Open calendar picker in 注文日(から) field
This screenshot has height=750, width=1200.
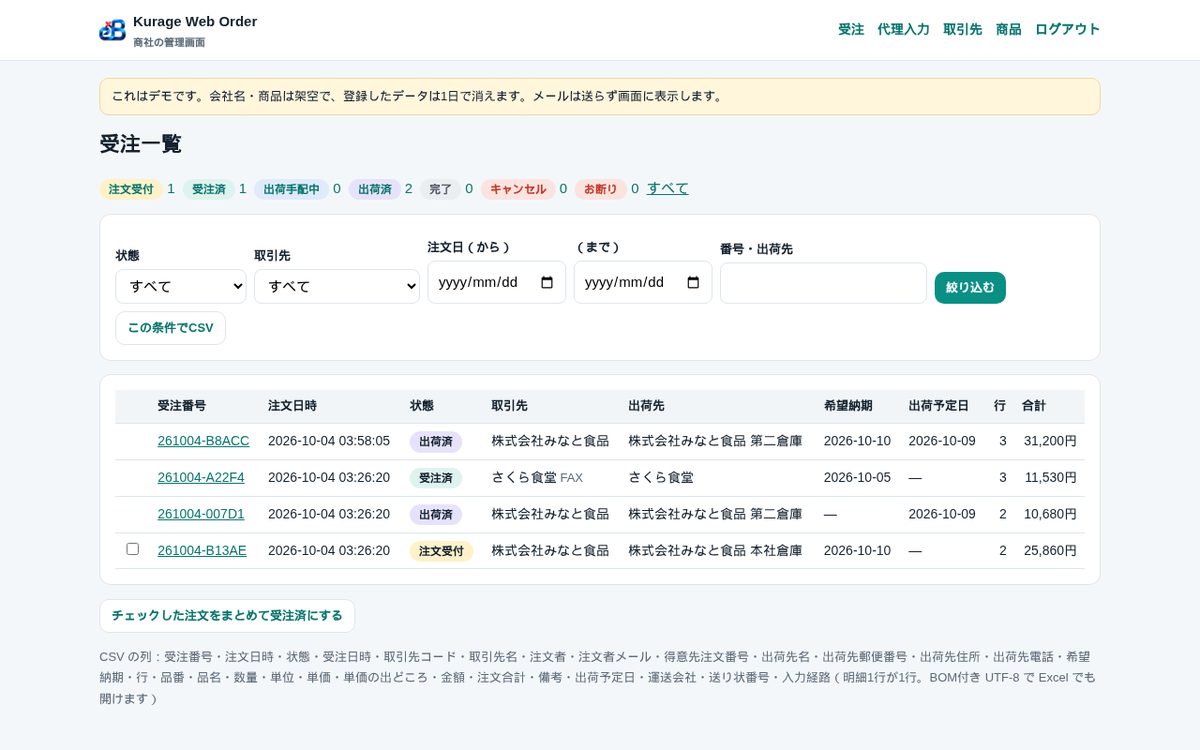coord(547,282)
